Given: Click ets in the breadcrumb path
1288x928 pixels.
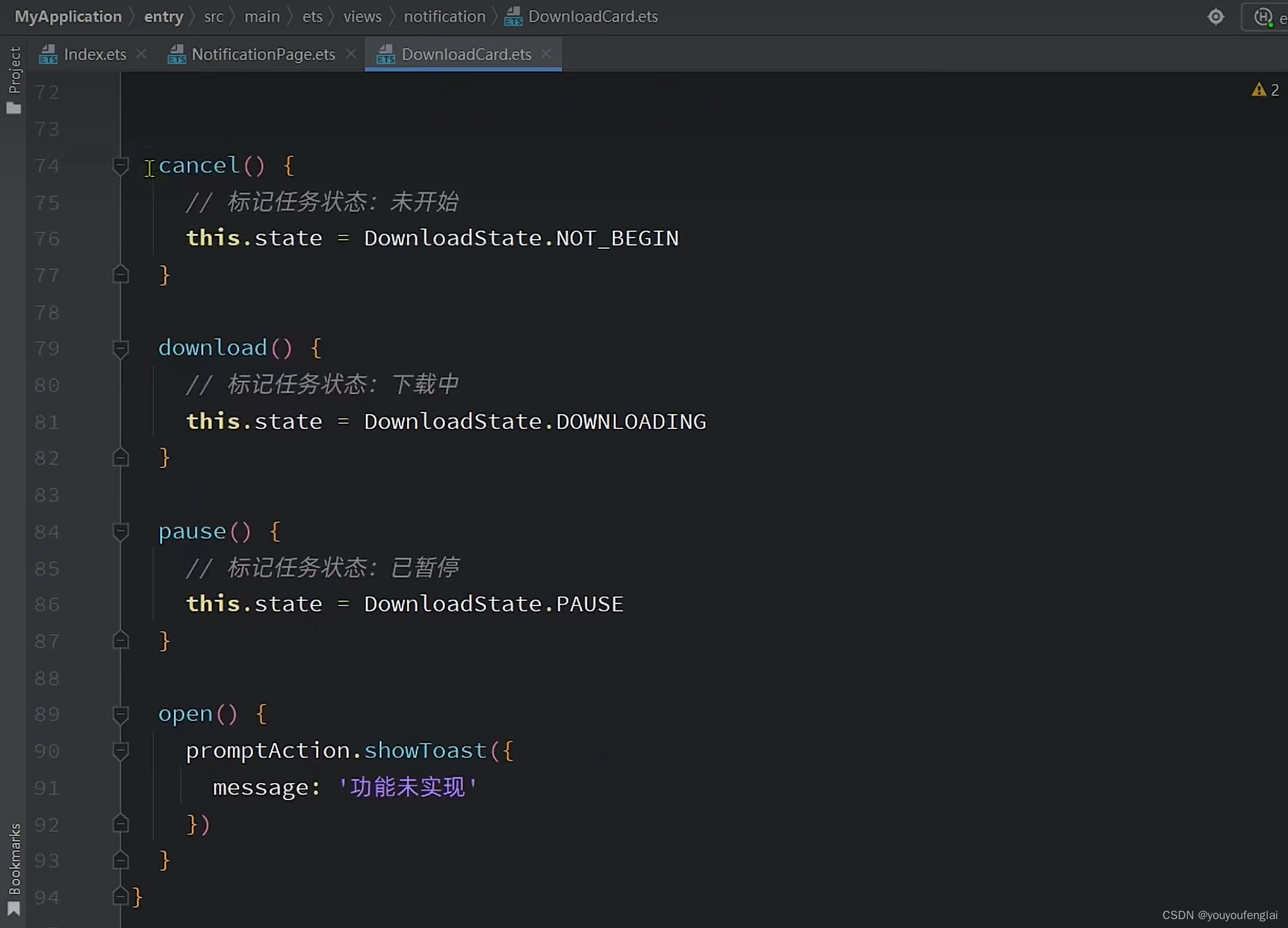Looking at the screenshot, I should click(x=312, y=16).
